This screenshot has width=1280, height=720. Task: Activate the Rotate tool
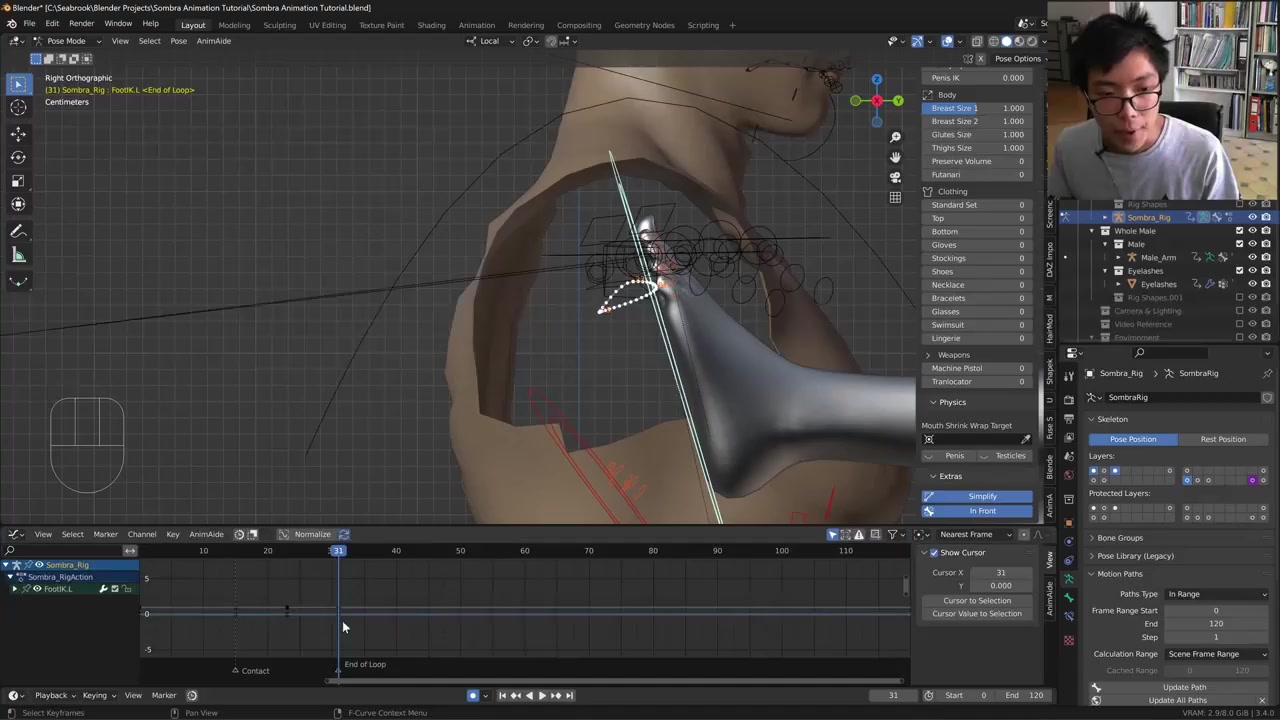pos(18,157)
